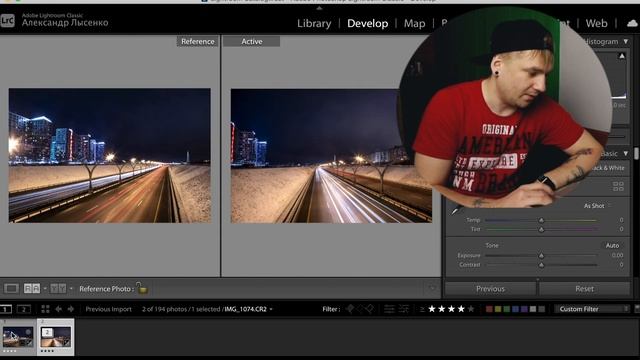640x360 pixels.
Task: Activate Reference view side-by-side button
Action: 32,289
